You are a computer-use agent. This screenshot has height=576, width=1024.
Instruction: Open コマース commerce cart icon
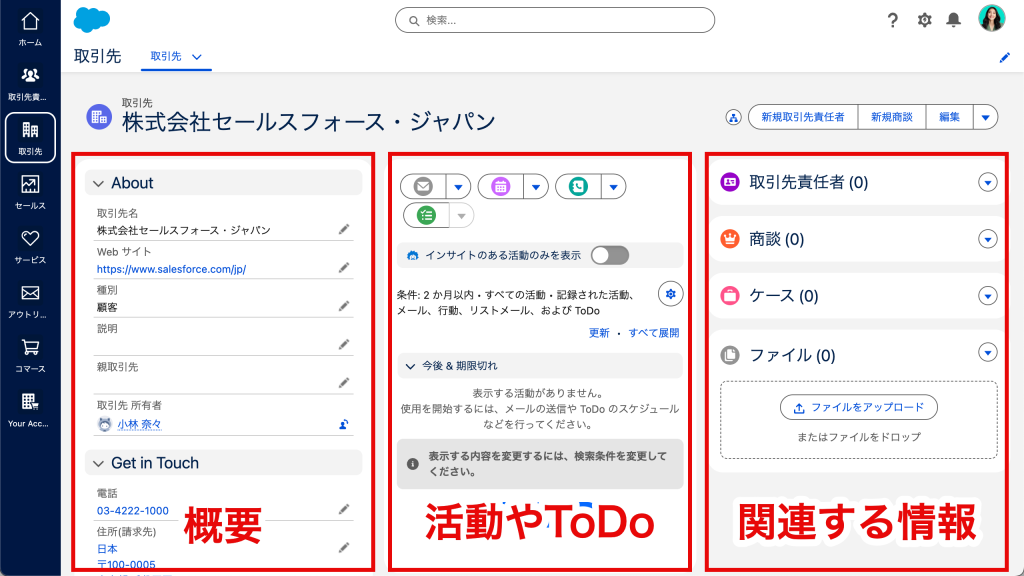point(30,356)
